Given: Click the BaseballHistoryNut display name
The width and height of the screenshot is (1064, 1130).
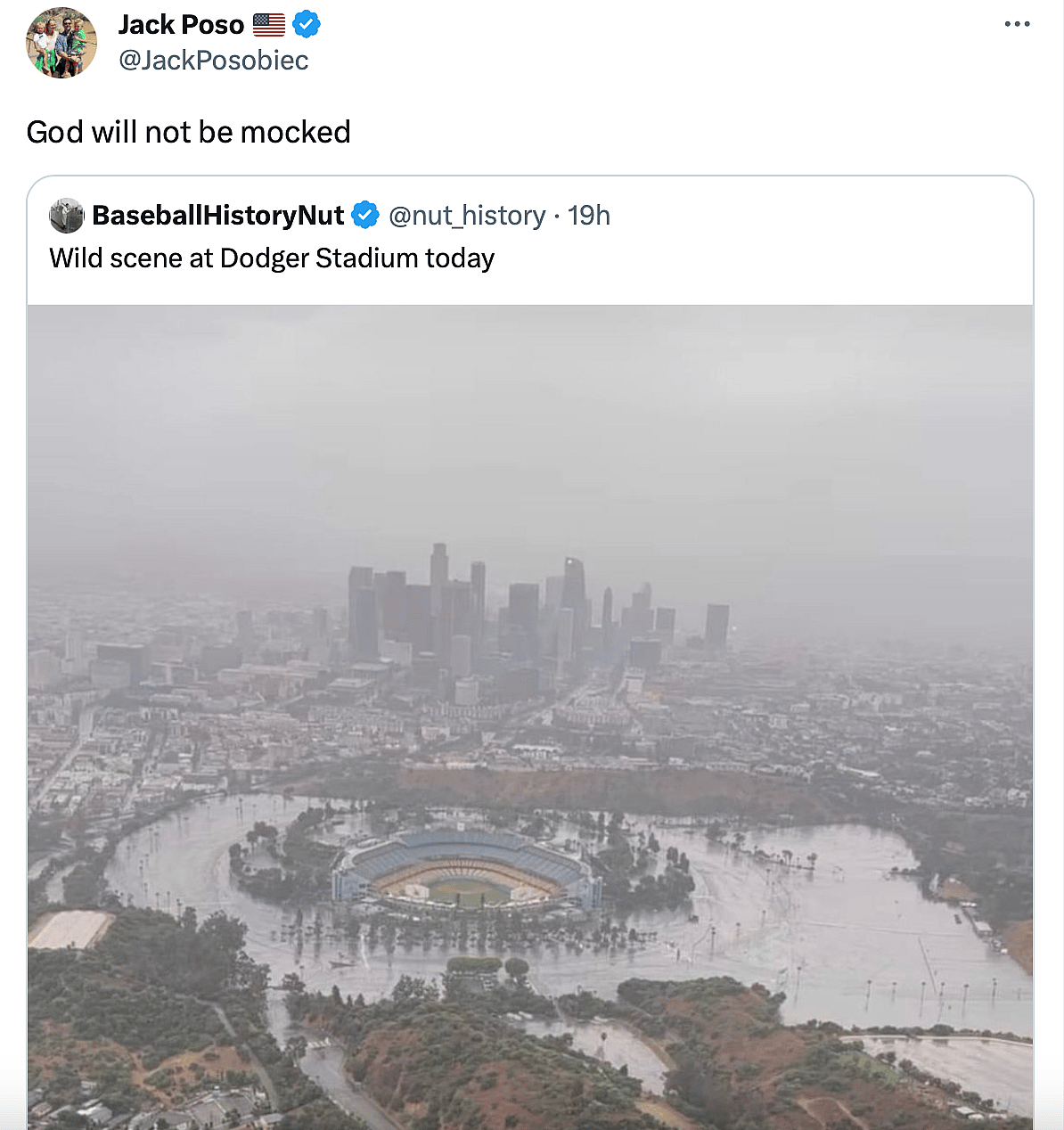Looking at the screenshot, I should coord(217,216).
